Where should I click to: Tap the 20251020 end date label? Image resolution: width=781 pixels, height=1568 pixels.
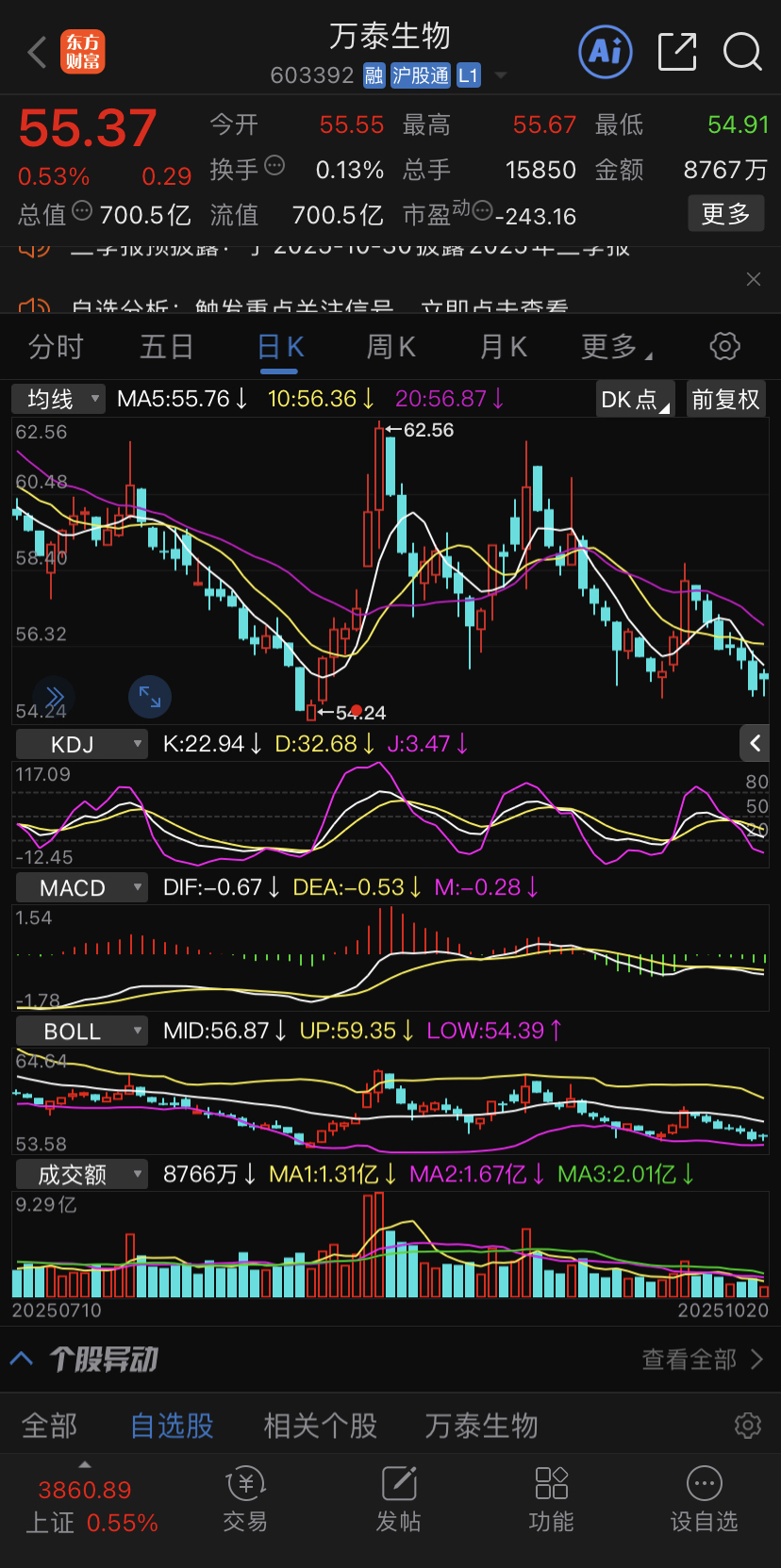[723, 1310]
